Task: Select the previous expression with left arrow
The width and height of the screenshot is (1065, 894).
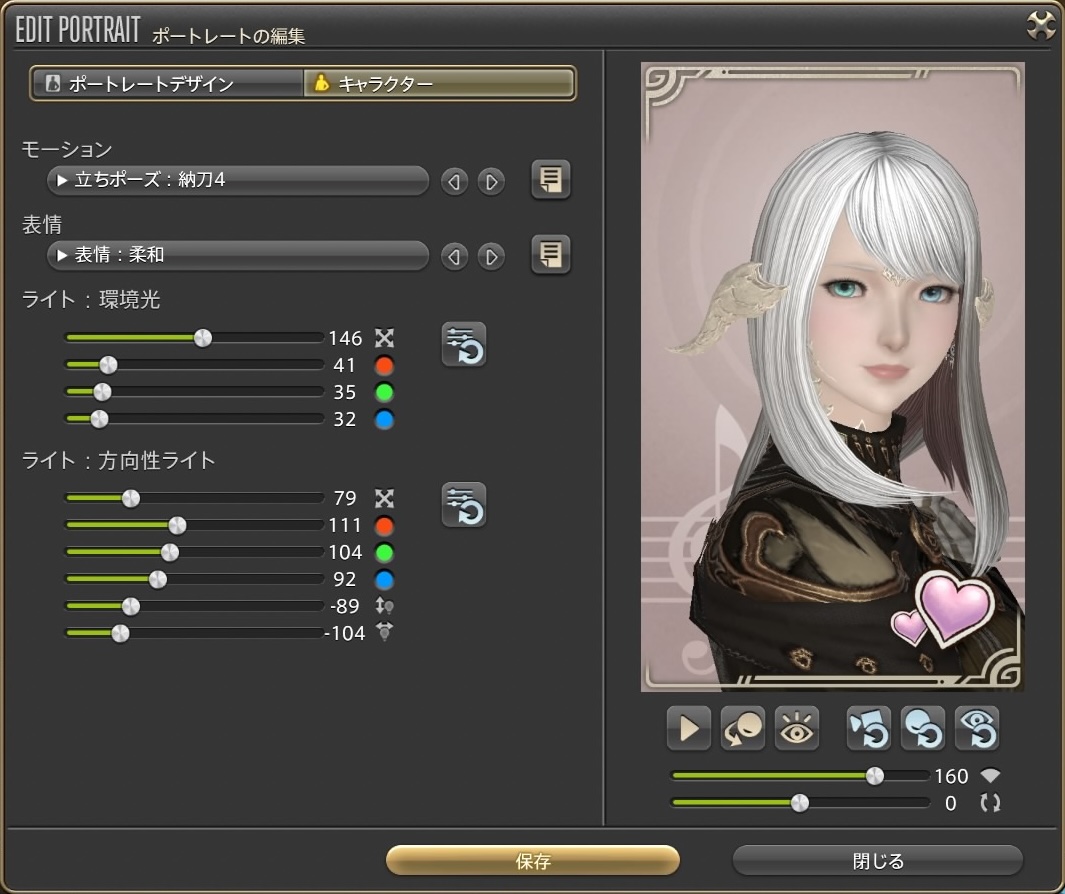Action: tap(455, 257)
